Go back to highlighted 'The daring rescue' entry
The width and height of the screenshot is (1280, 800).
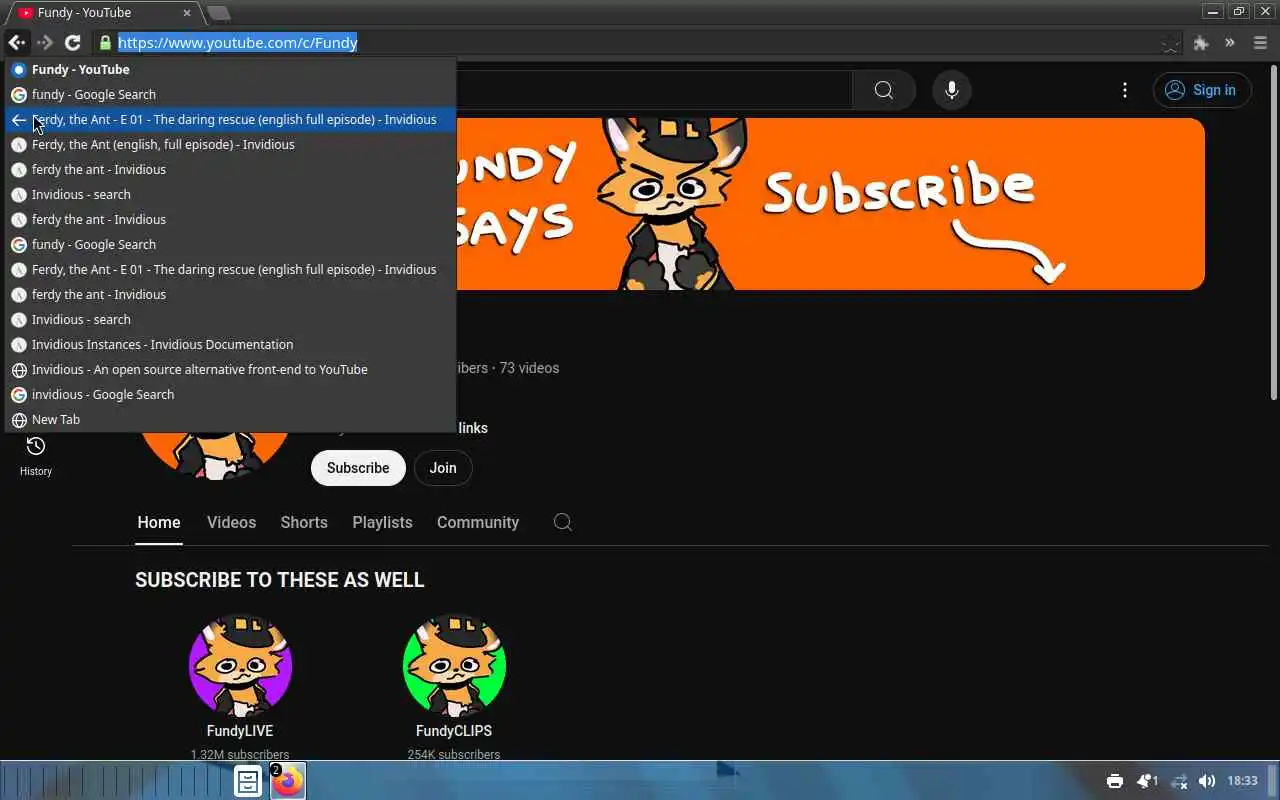point(231,119)
